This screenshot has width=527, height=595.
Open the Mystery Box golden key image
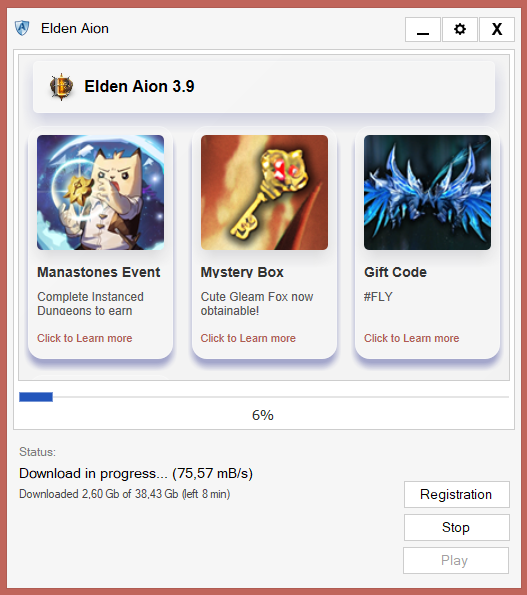coord(264,192)
